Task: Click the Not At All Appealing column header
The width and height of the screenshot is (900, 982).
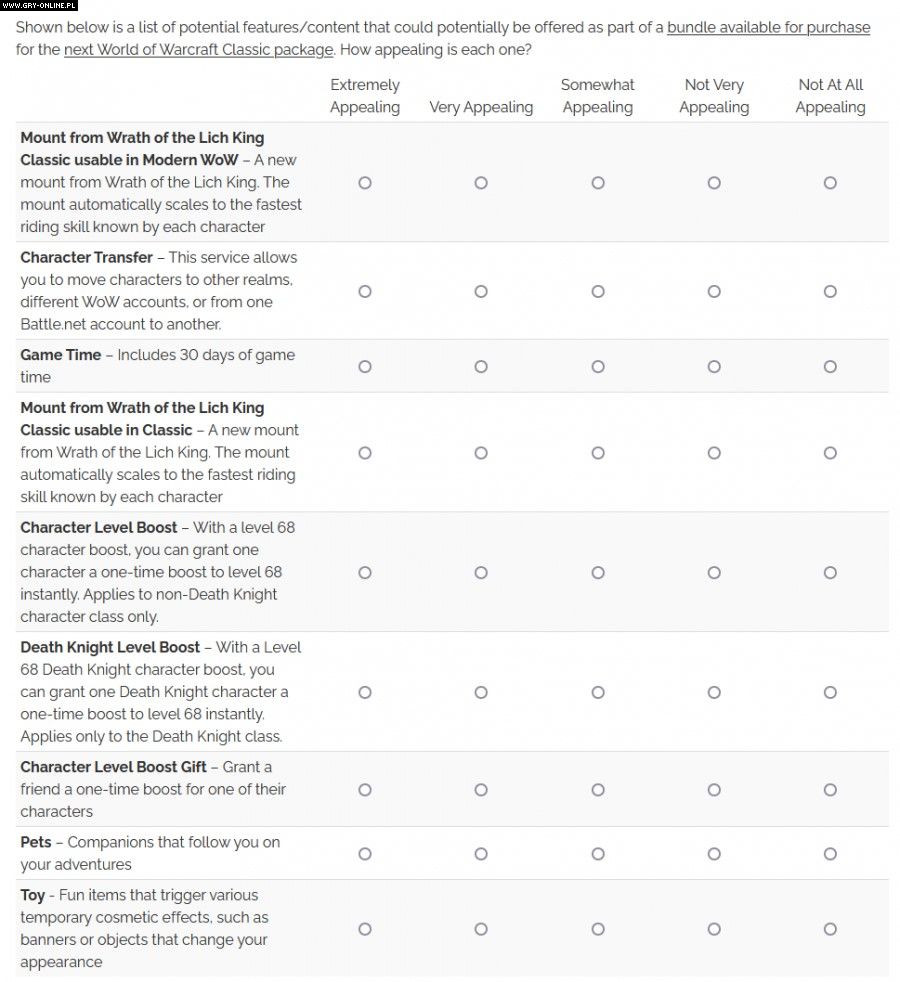Action: click(x=830, y=96)
